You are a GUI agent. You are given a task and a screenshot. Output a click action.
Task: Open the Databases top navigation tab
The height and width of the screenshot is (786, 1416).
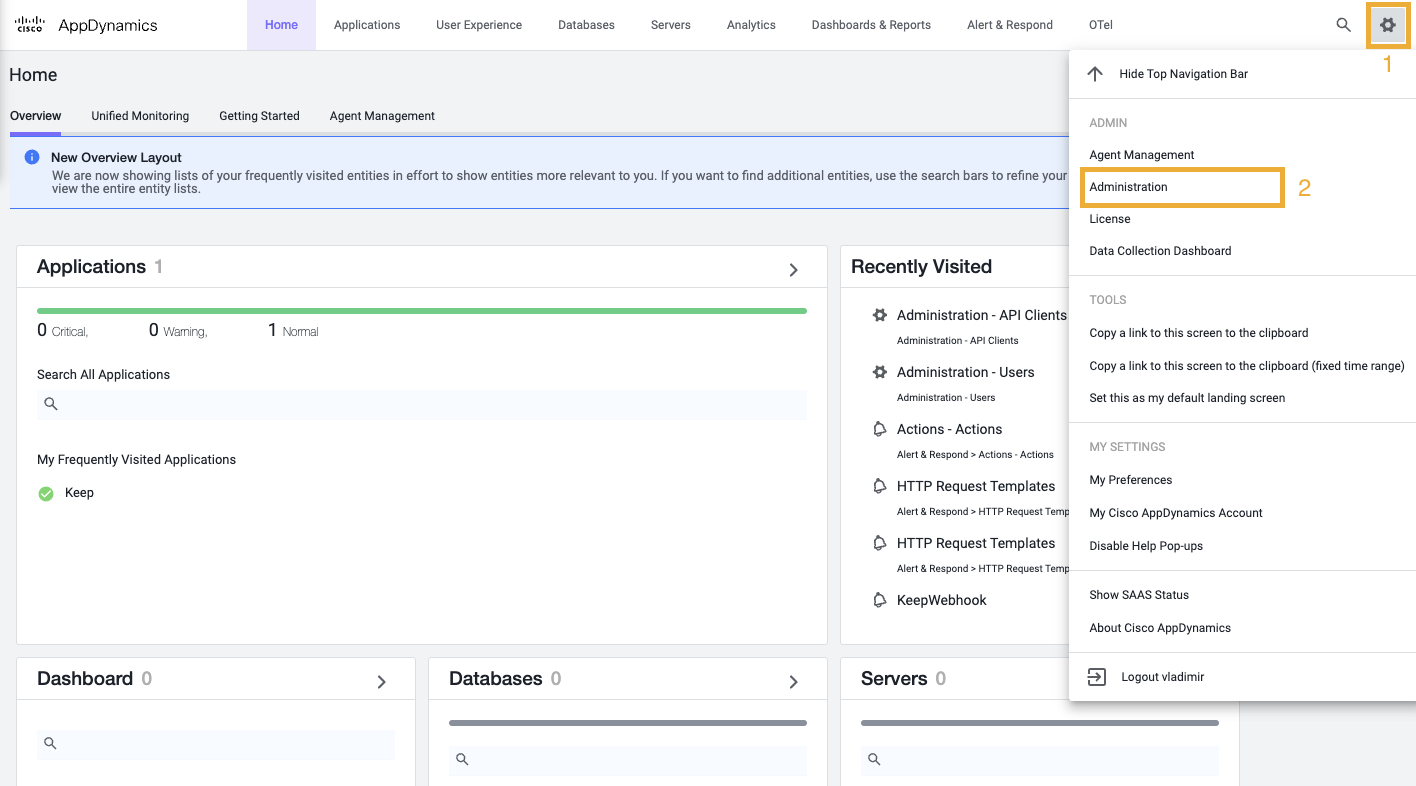pyautogui.click(x=586, y=25)
